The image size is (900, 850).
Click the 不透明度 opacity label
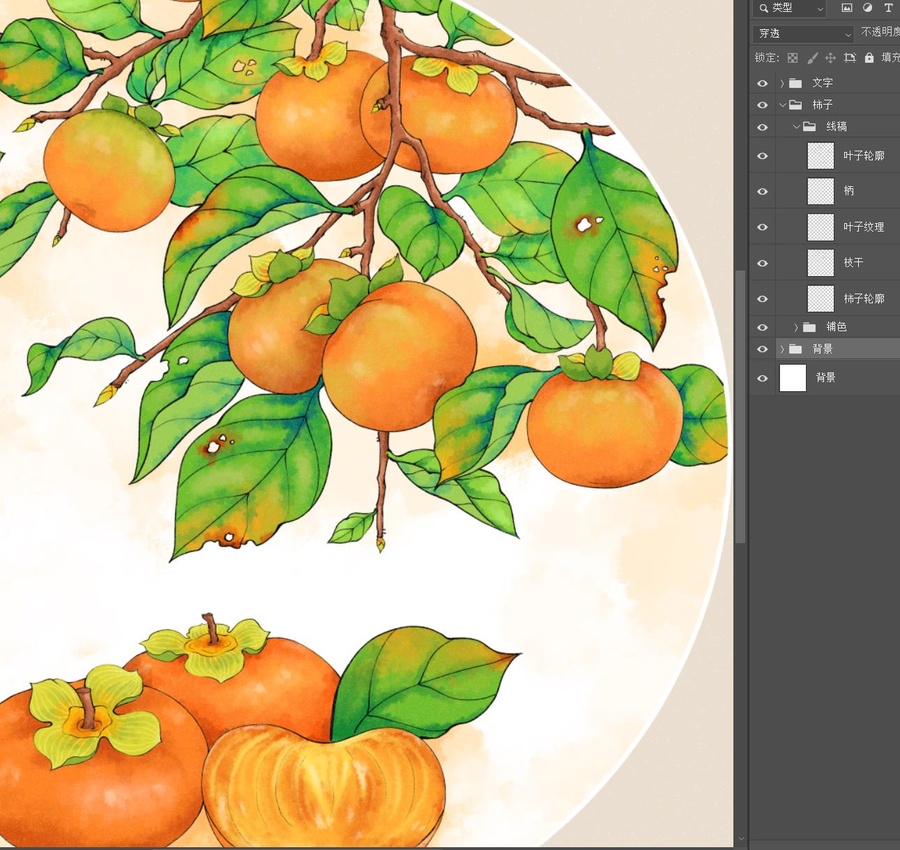[880, 32]
